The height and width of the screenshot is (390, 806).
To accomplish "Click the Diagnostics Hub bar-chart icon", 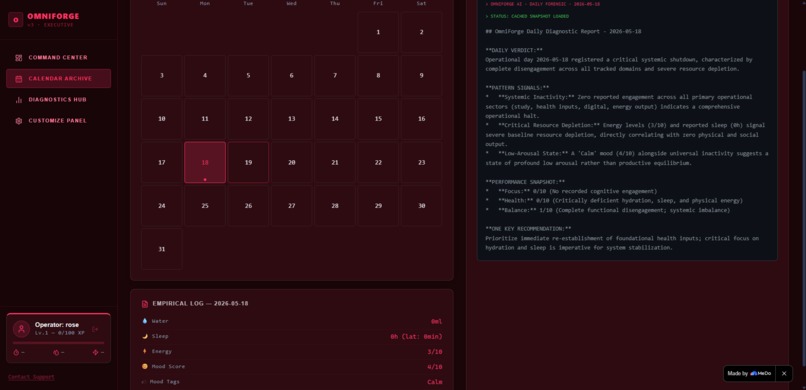I will [19, 100].
